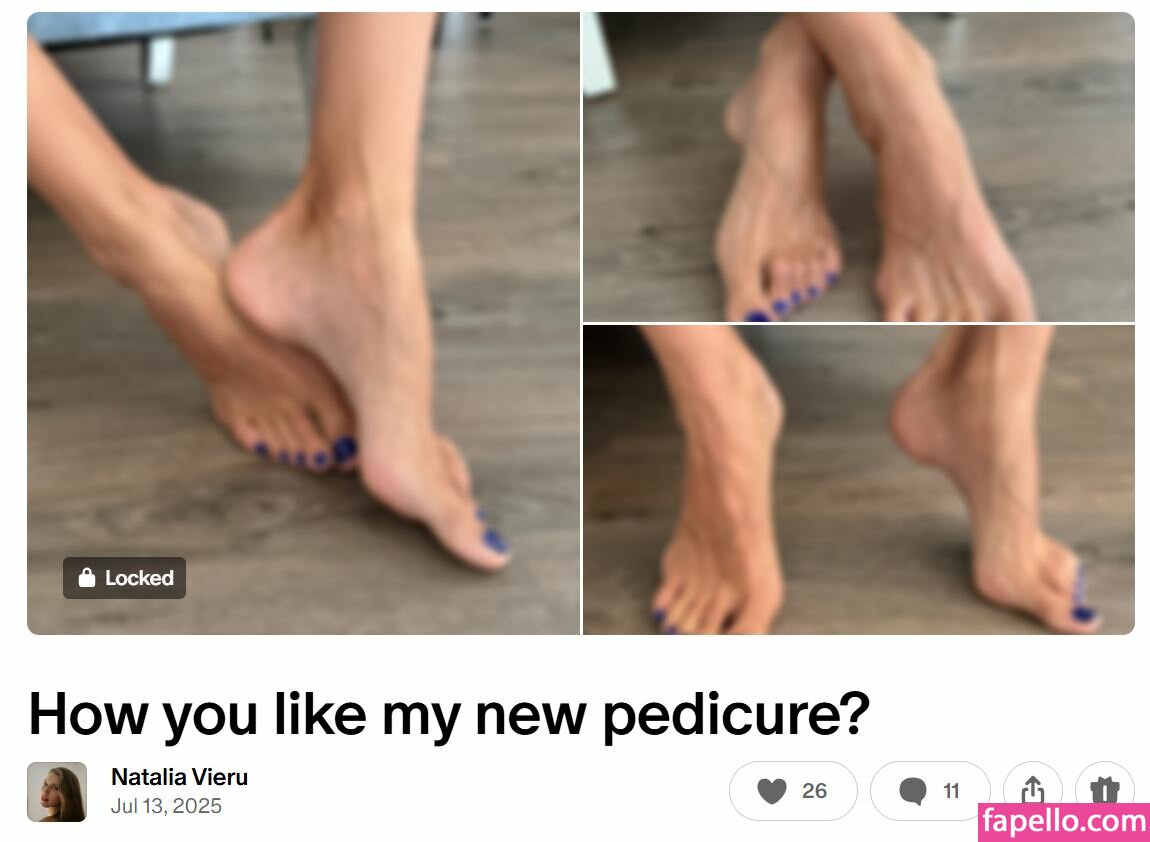Open the bottom-right blurred photo
Screen dimensions: 1150x842
859,480
